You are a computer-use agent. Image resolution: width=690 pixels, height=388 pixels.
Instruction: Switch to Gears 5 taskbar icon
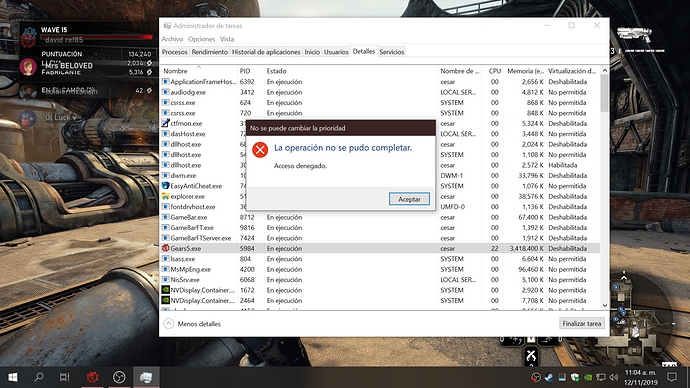(92, 377)
